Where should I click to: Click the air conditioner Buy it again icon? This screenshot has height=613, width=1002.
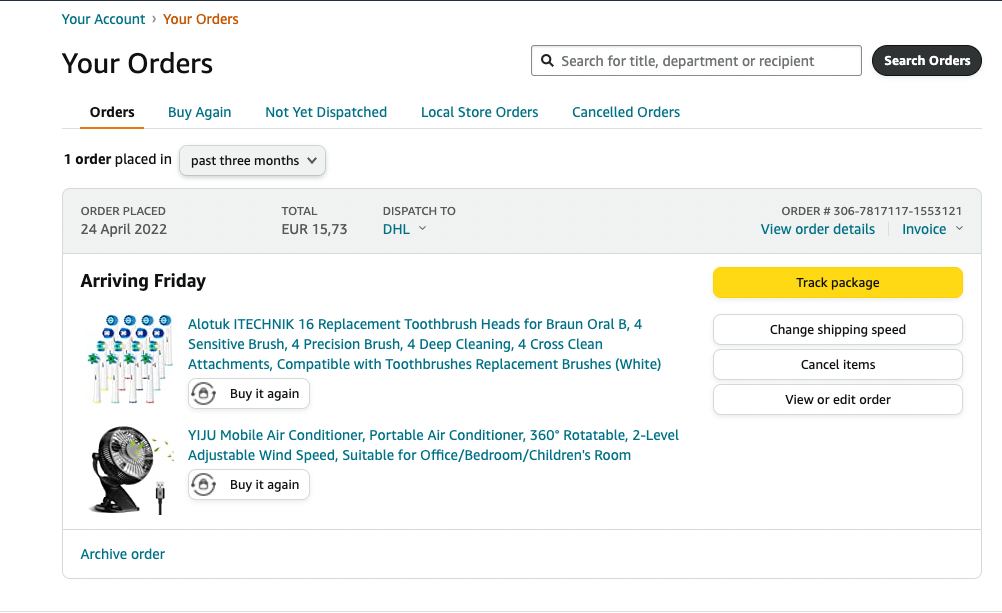pyautogui.click(x=204, y=485)
